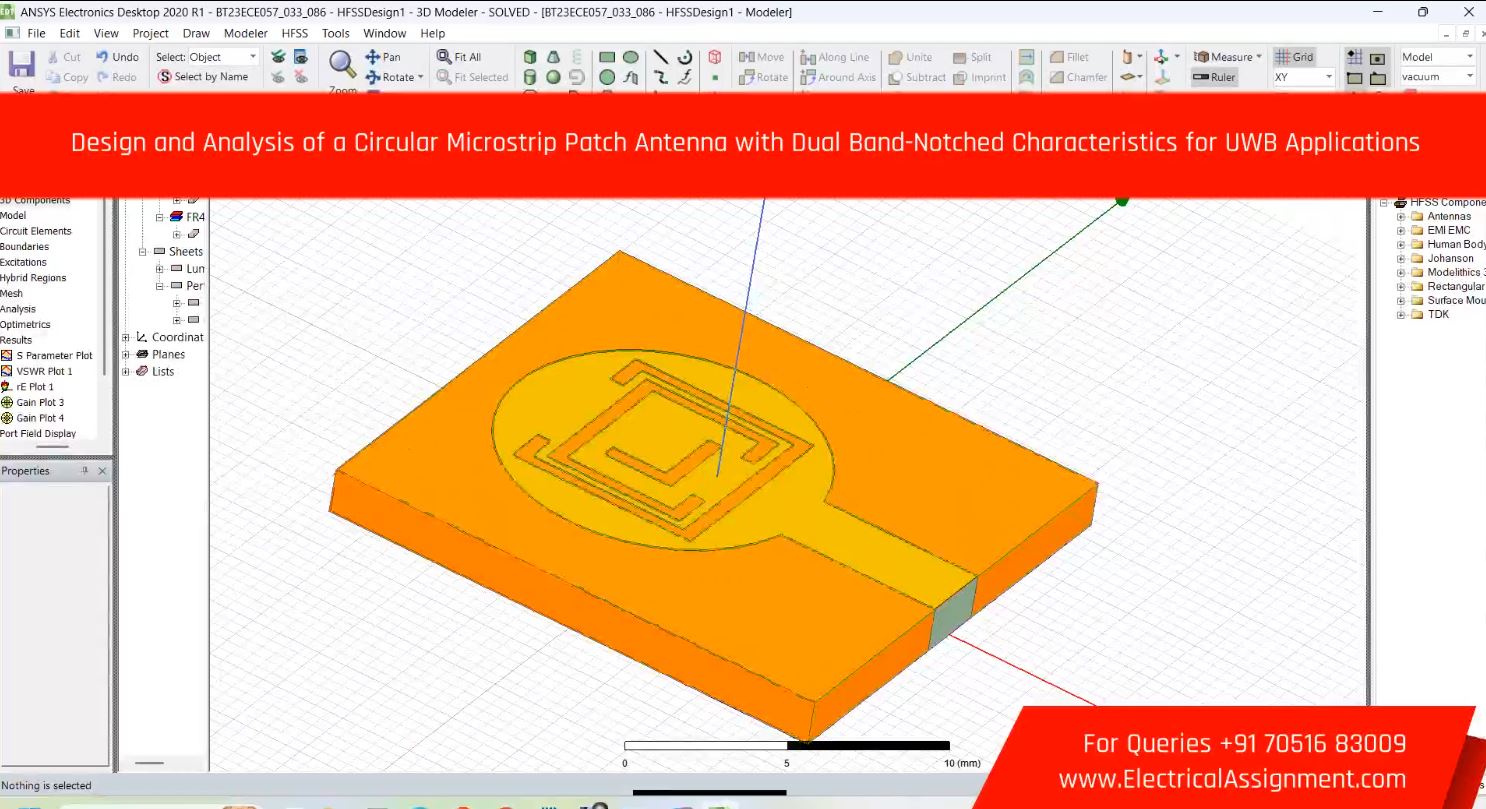The image size is (1486, 809).
Task: Click the Select by Name icon
Action: coord(203,77)
